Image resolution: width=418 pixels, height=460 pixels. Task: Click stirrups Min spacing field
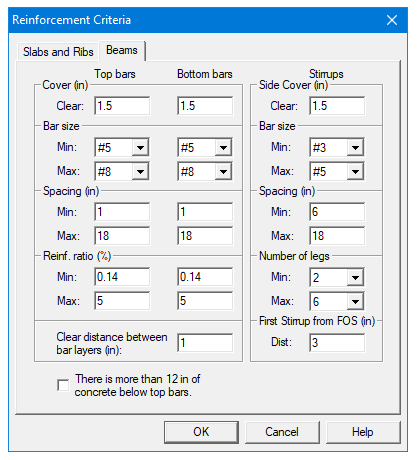coord(337,212)
